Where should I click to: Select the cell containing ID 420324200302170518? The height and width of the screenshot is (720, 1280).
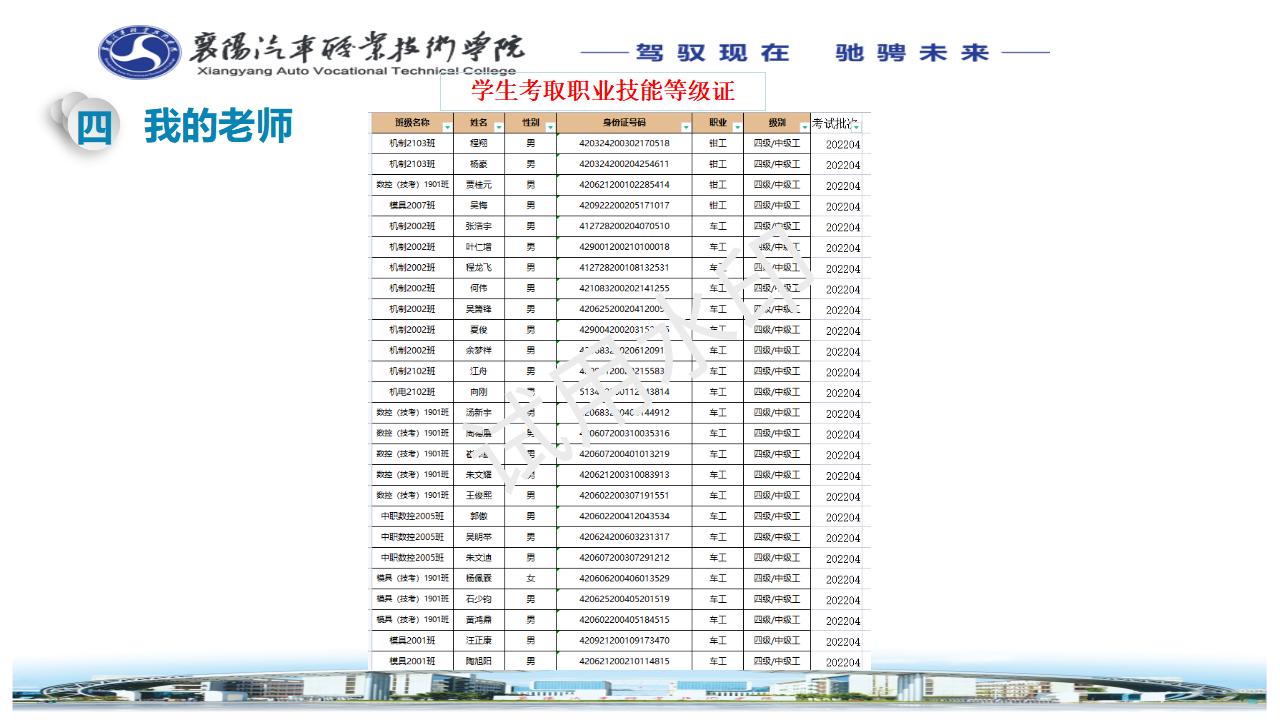coord(624,143)
